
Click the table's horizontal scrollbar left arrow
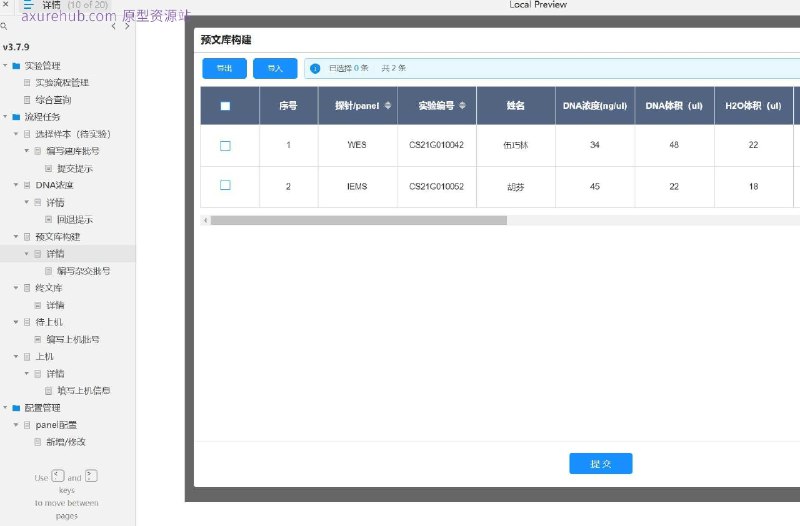[x=206, y=220]
